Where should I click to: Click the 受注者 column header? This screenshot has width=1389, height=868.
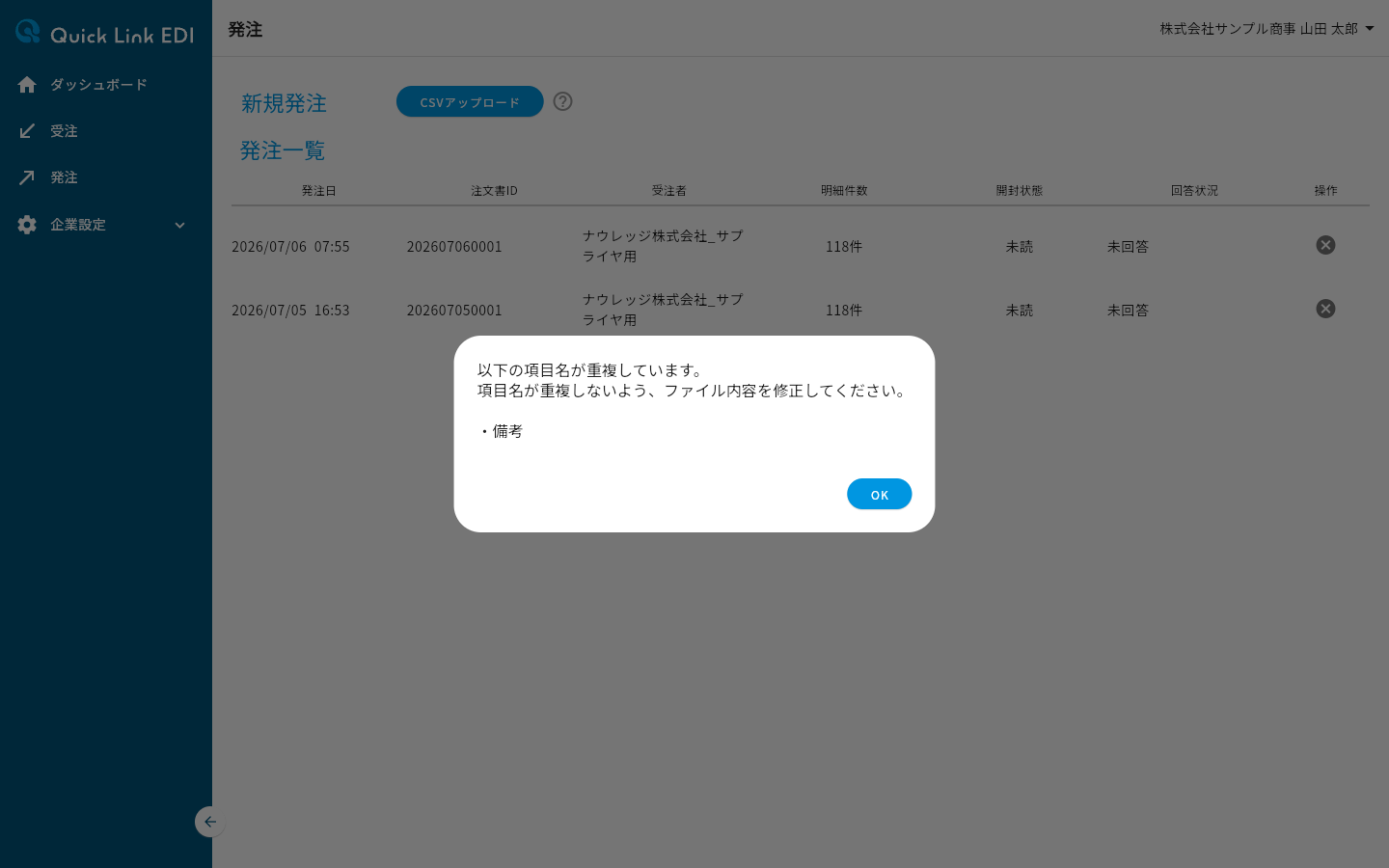click(x=668, y=191)
